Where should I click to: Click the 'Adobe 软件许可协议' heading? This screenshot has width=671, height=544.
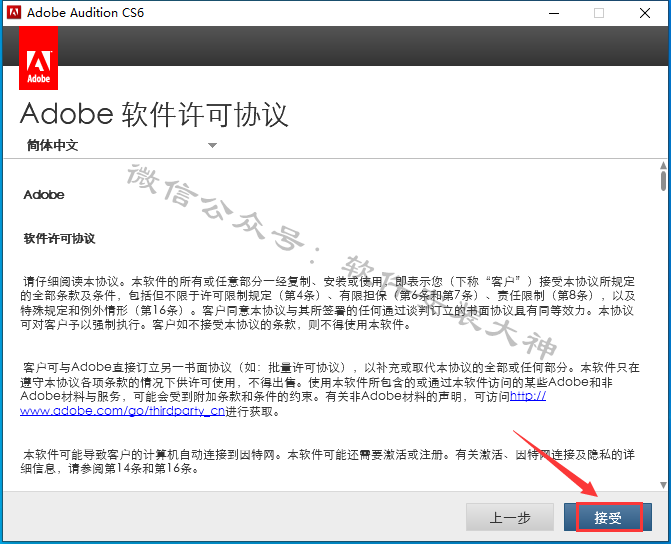[x=154, y=115]
